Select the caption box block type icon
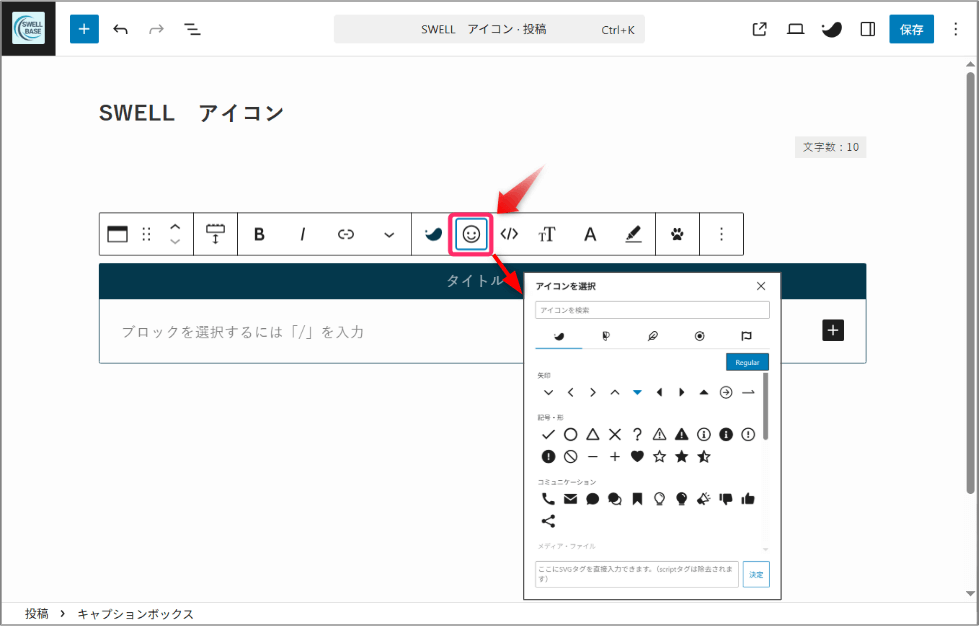 tap(117, 234)
